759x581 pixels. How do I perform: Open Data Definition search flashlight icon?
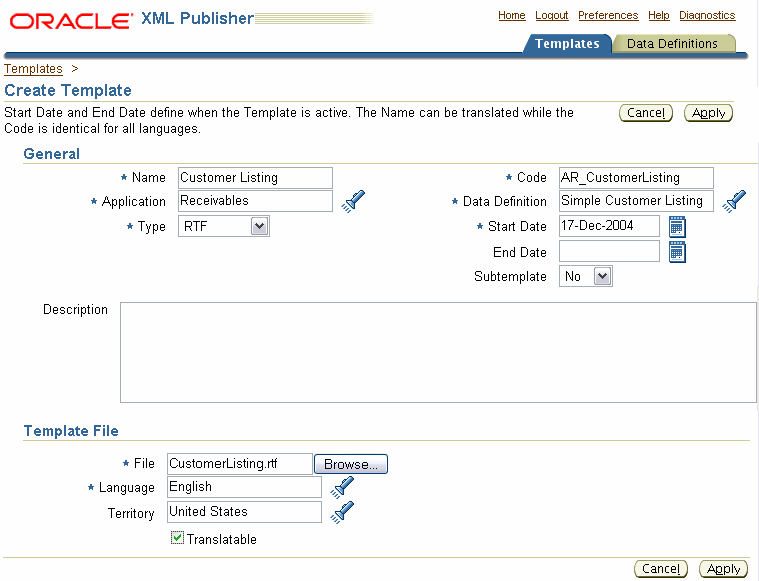[x=734, y=201]
